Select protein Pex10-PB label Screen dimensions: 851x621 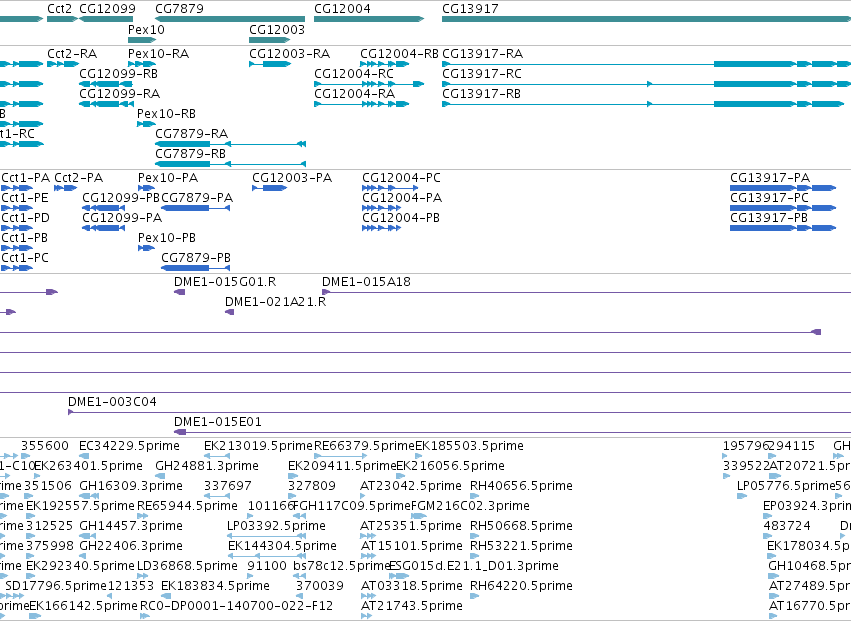[167, 238]
